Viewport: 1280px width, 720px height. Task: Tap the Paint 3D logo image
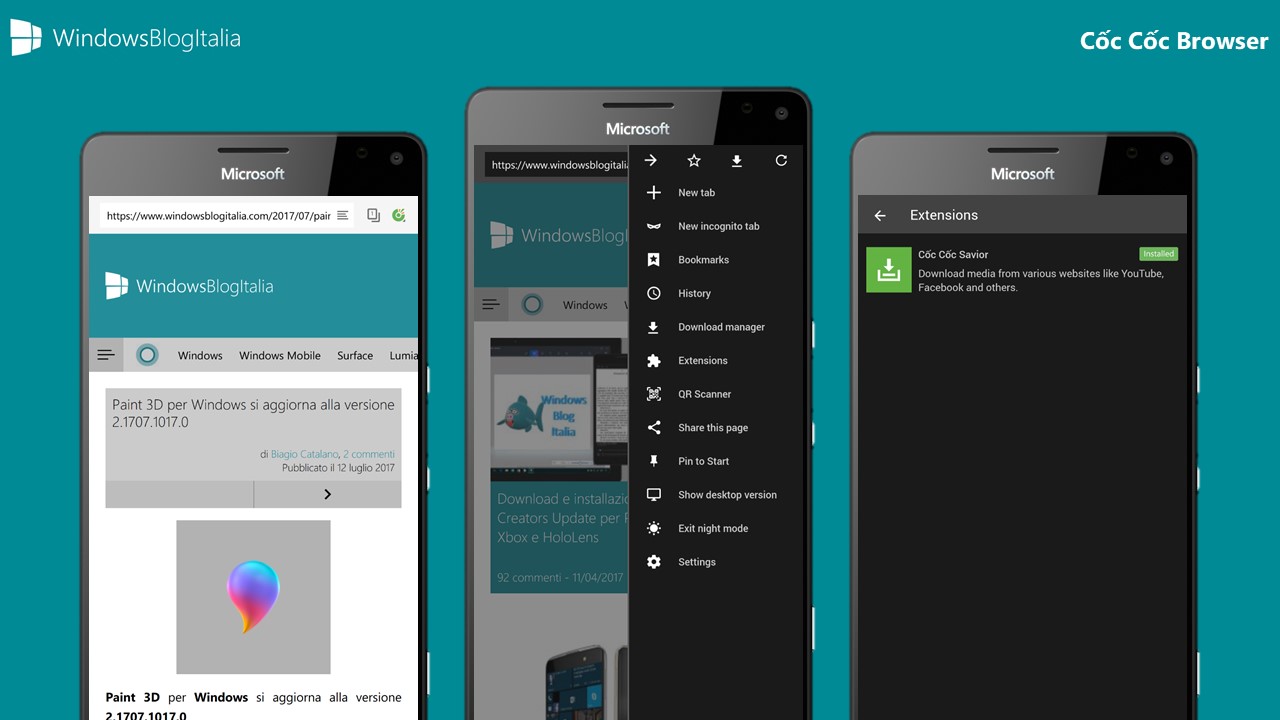click(253, 597)
